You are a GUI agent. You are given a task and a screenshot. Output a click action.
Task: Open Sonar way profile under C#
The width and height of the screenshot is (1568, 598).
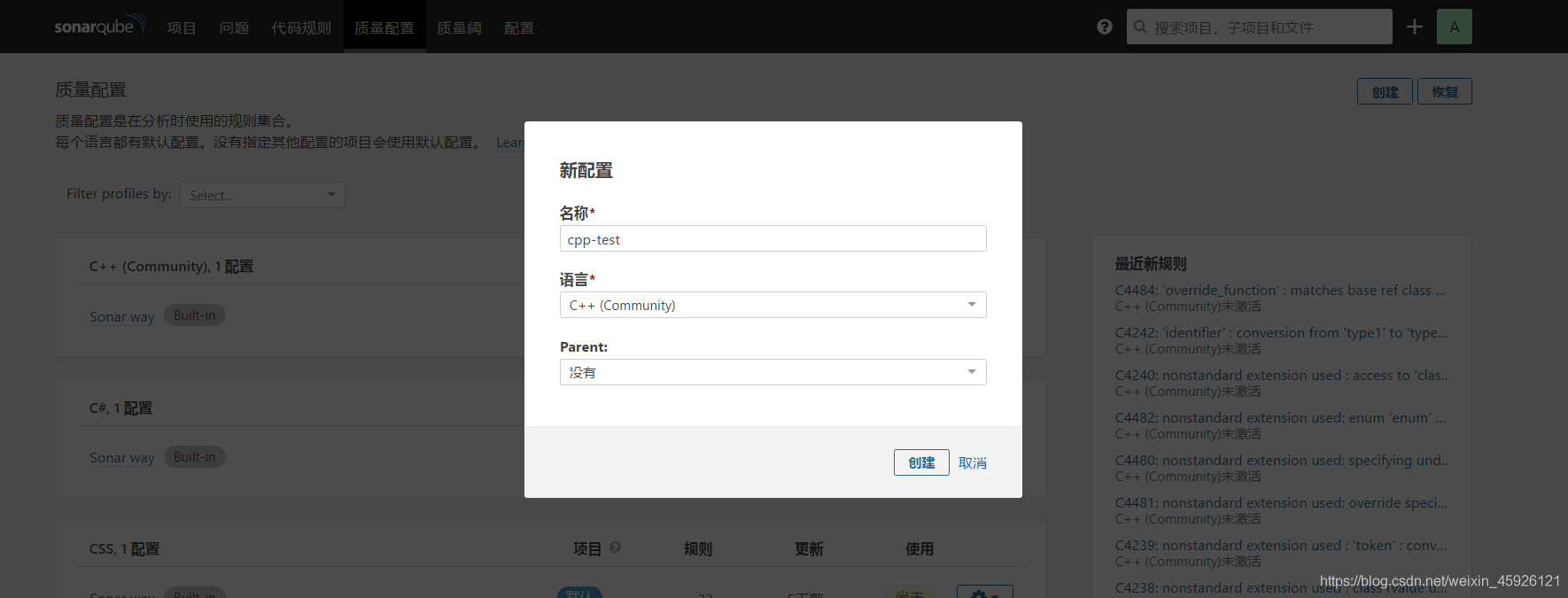pyautogui.click(x=122, y=457)
